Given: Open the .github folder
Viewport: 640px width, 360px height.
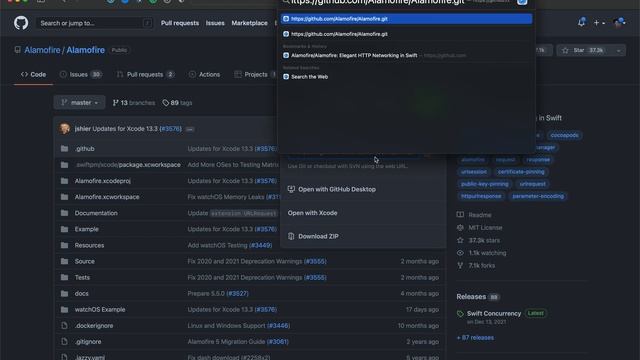Looking at the screenshot, I should [84, 149].
